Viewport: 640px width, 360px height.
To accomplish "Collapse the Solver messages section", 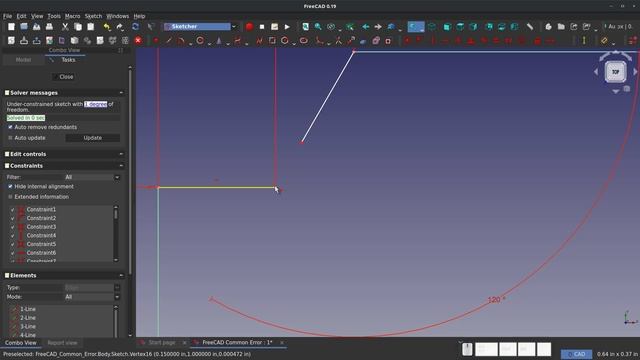I will pos(121,93).
